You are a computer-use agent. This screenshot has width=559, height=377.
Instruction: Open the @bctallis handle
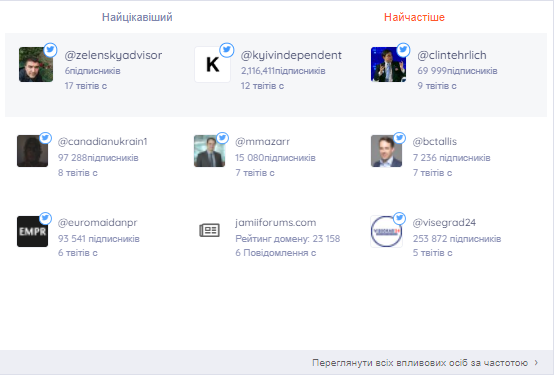435,142
